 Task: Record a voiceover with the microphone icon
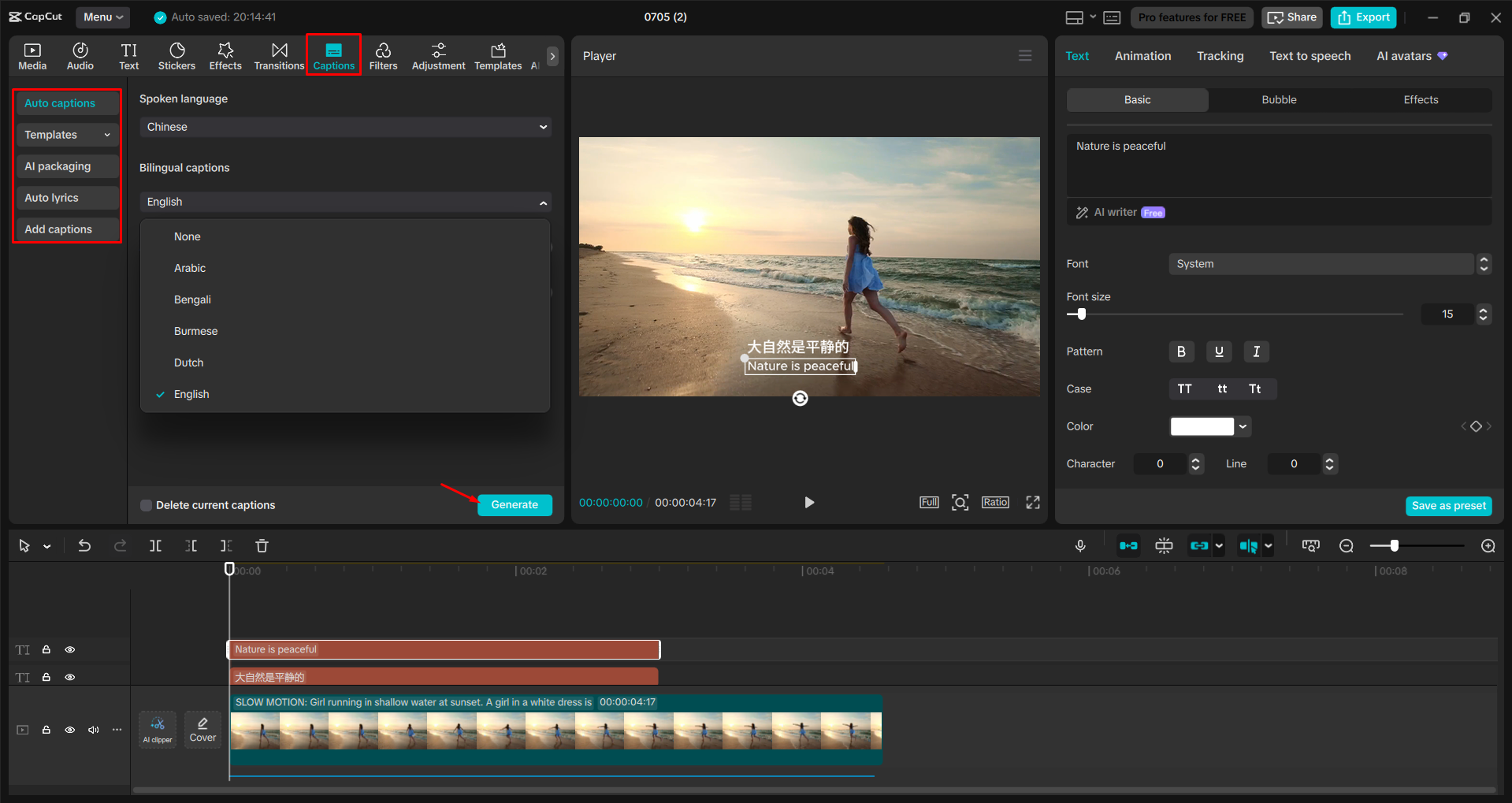click(1080, 545)
